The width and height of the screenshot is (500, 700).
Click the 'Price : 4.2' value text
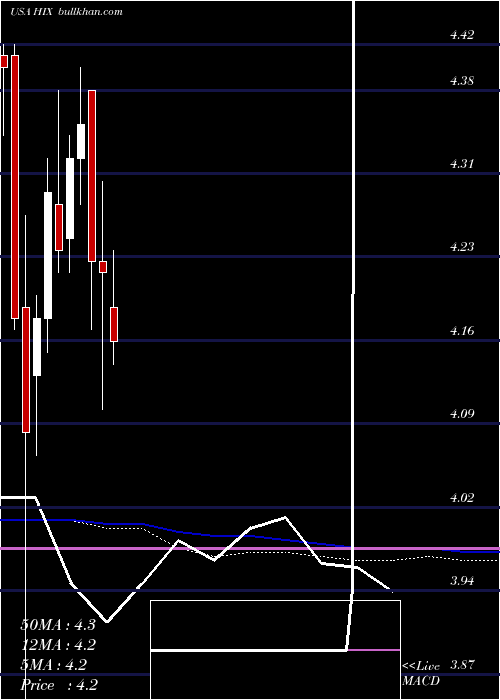[59, 685]
